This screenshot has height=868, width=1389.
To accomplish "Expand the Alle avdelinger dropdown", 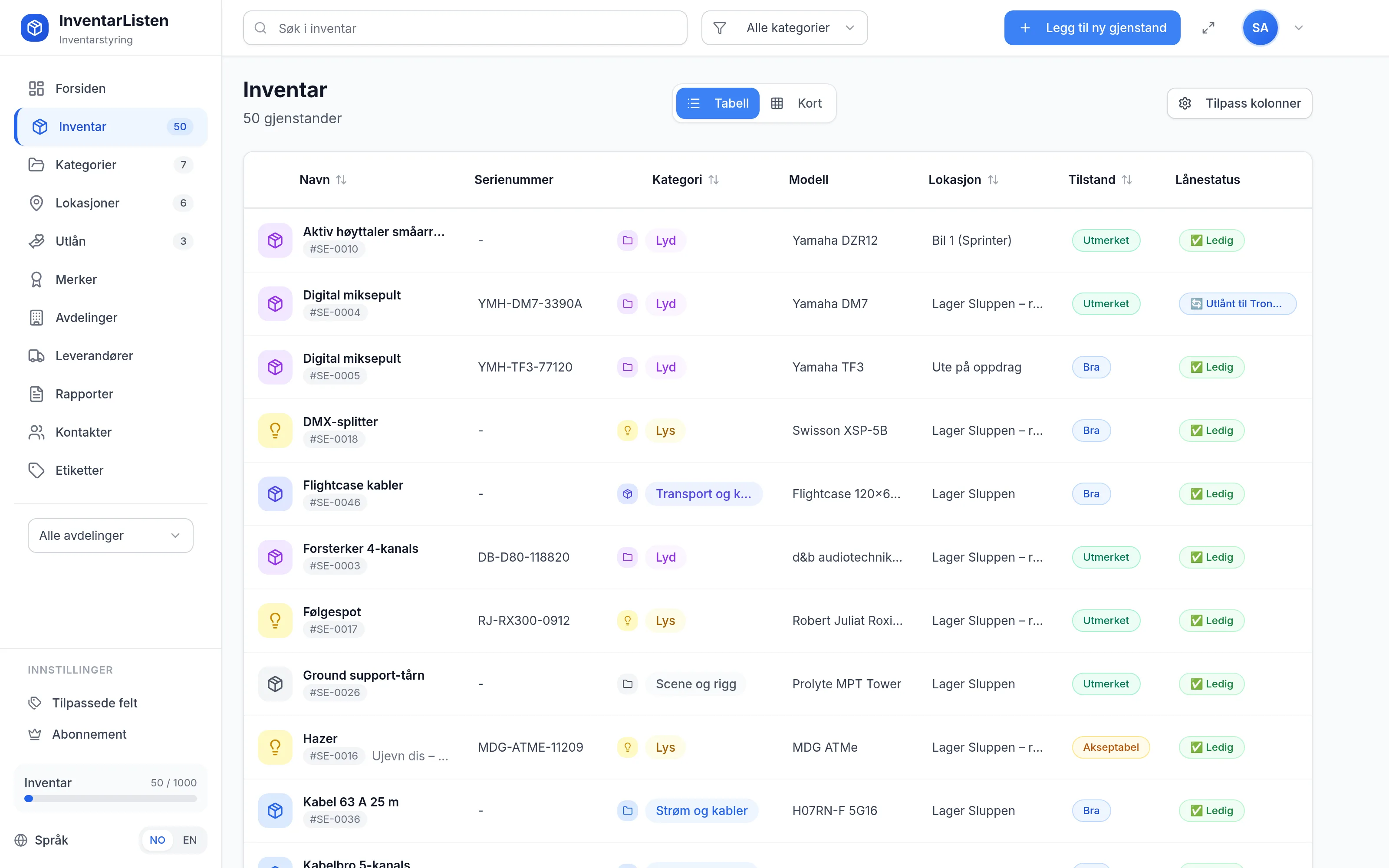I will click(111, 536).
